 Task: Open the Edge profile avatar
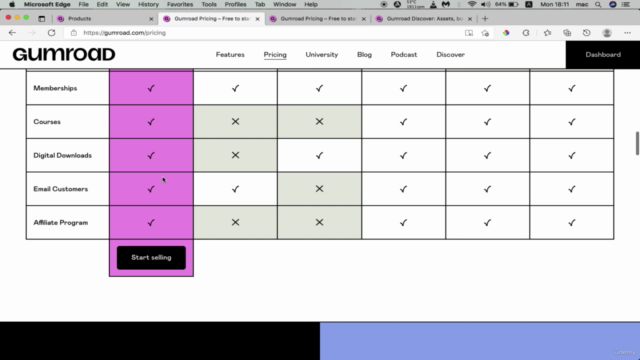607,33
